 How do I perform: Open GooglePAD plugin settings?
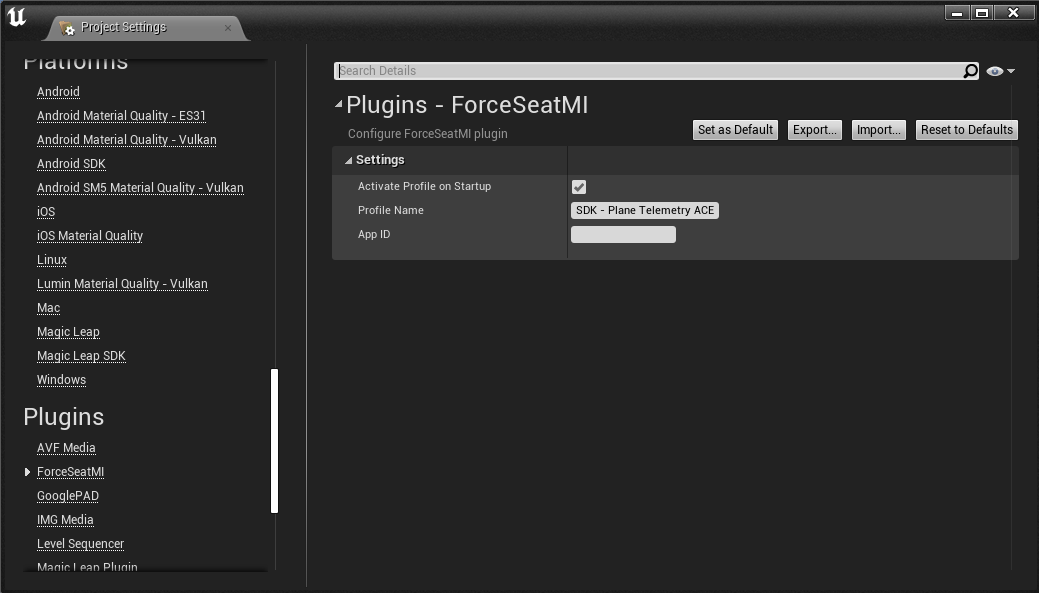click(68, 496)
